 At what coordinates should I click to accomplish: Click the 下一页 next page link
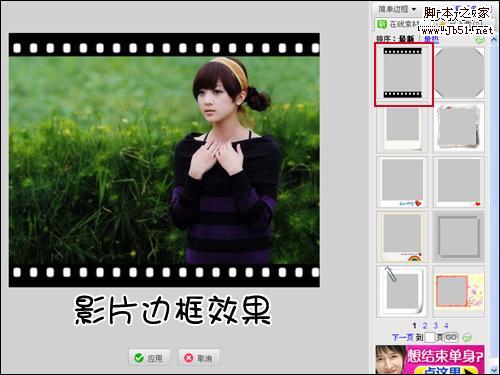click(x=403, y=337)
